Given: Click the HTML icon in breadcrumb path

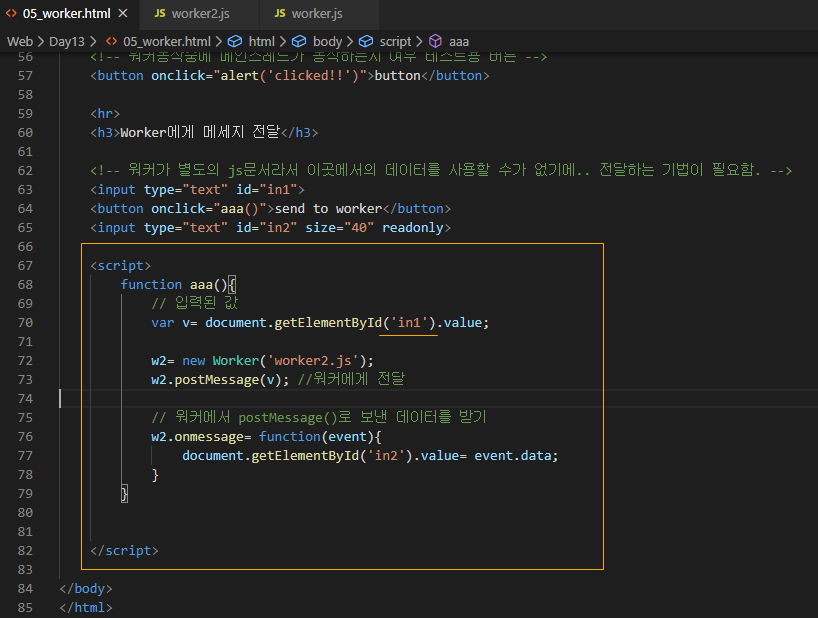Looking at the screenshot, I should point(112,41).
